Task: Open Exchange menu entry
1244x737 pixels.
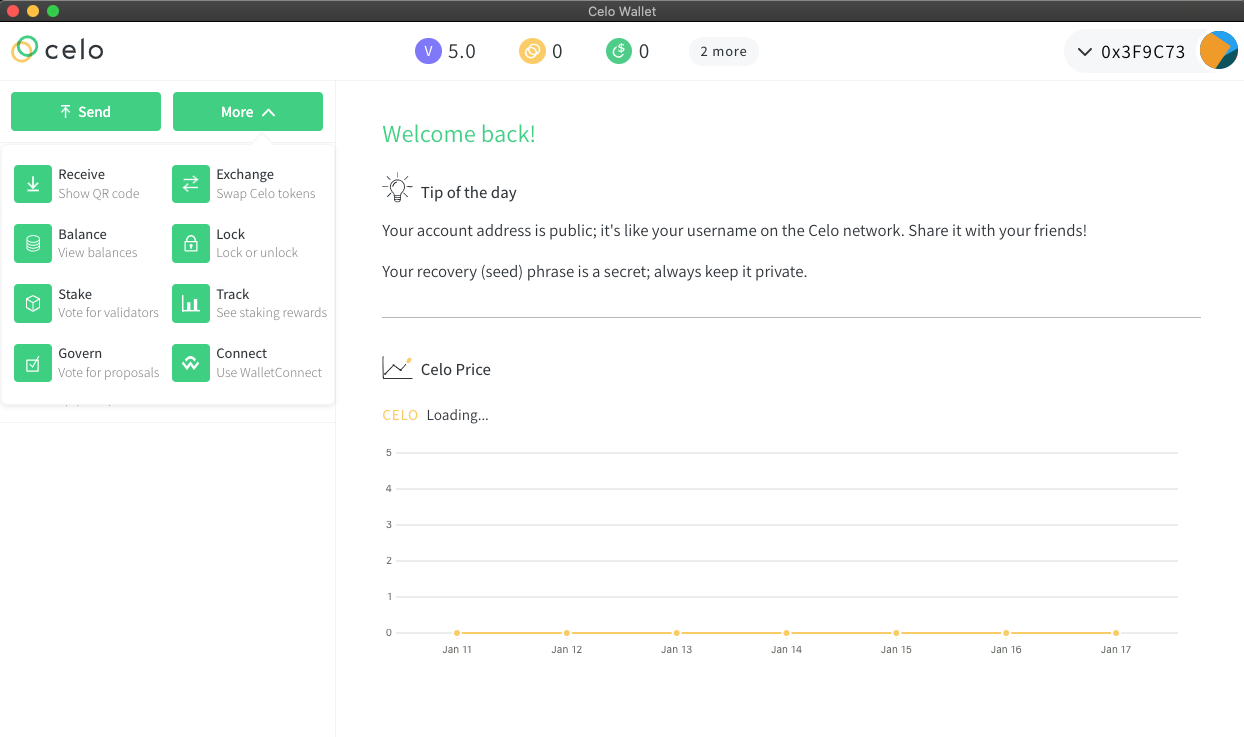Action: [x=248, y=184]
